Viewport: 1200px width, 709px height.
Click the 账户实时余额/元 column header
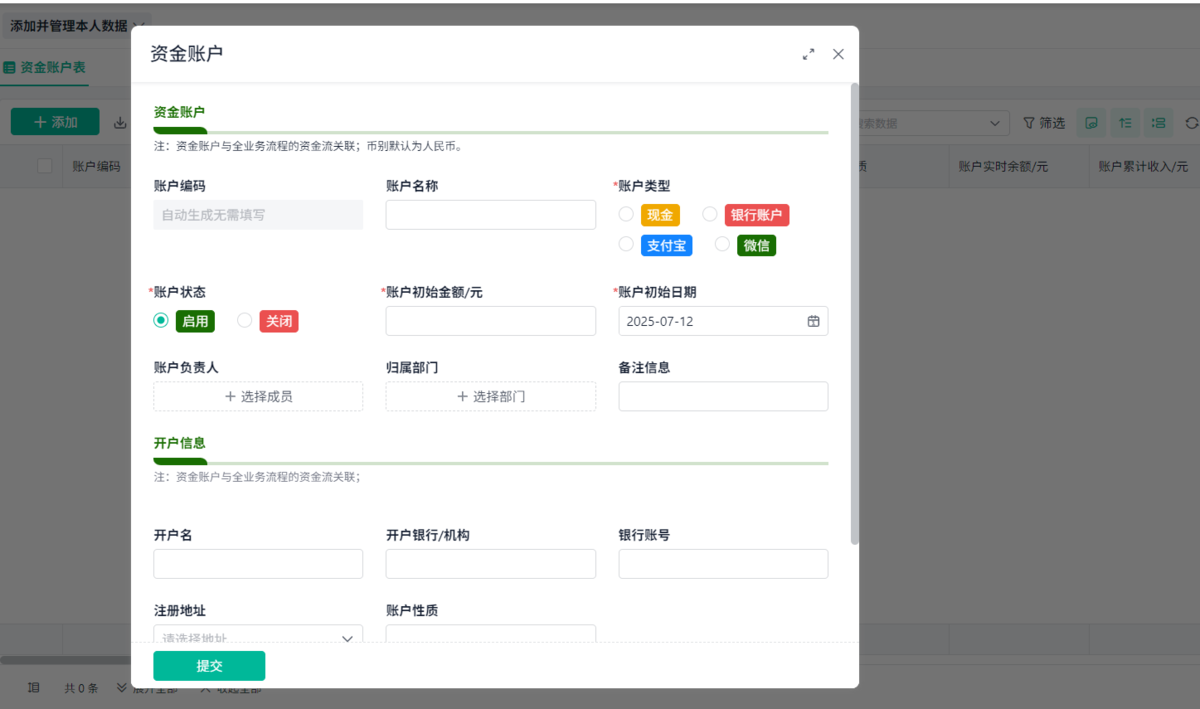pyautogui.click(x=1003, y=167)
